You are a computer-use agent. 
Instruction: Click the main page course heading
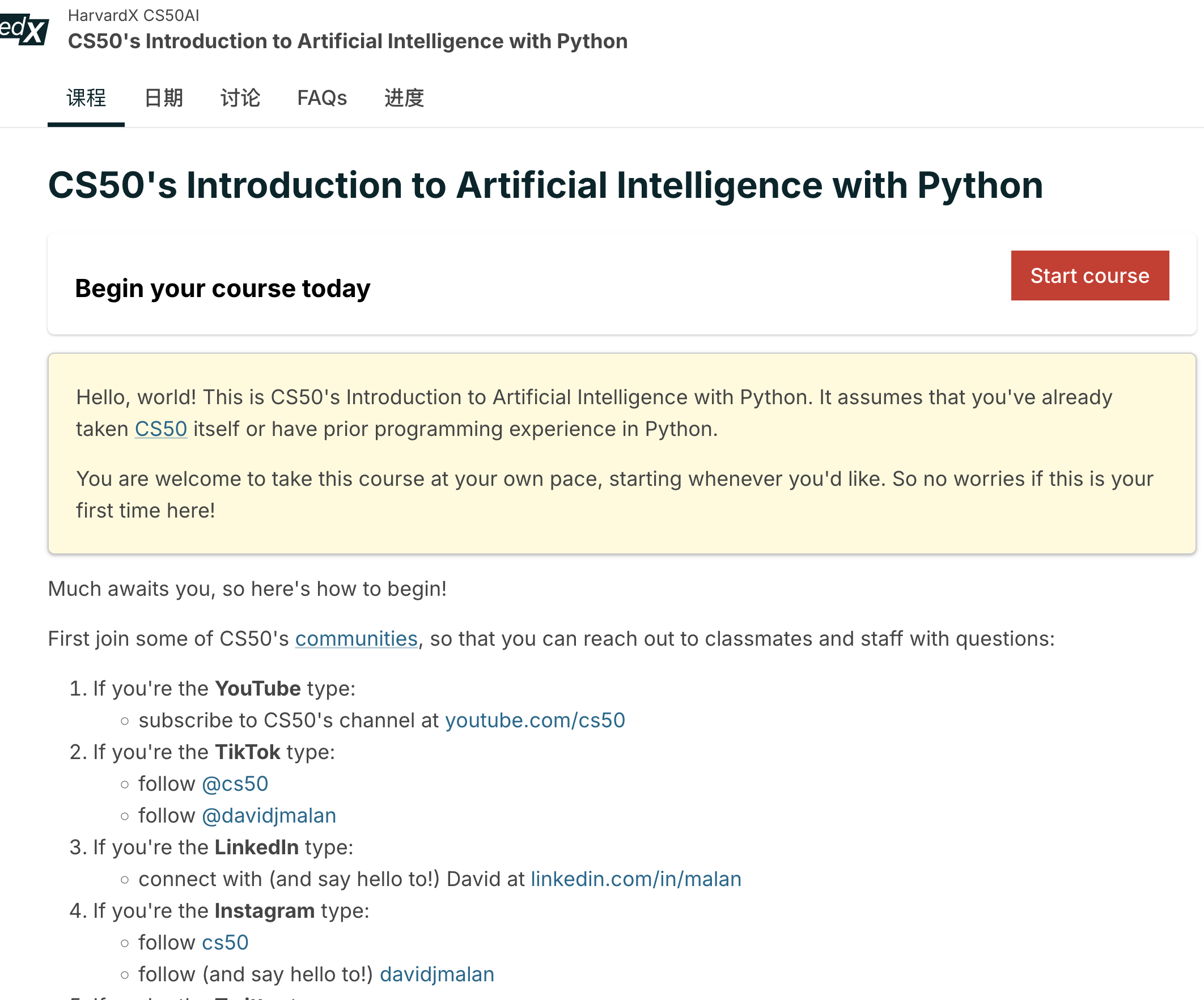545,185
